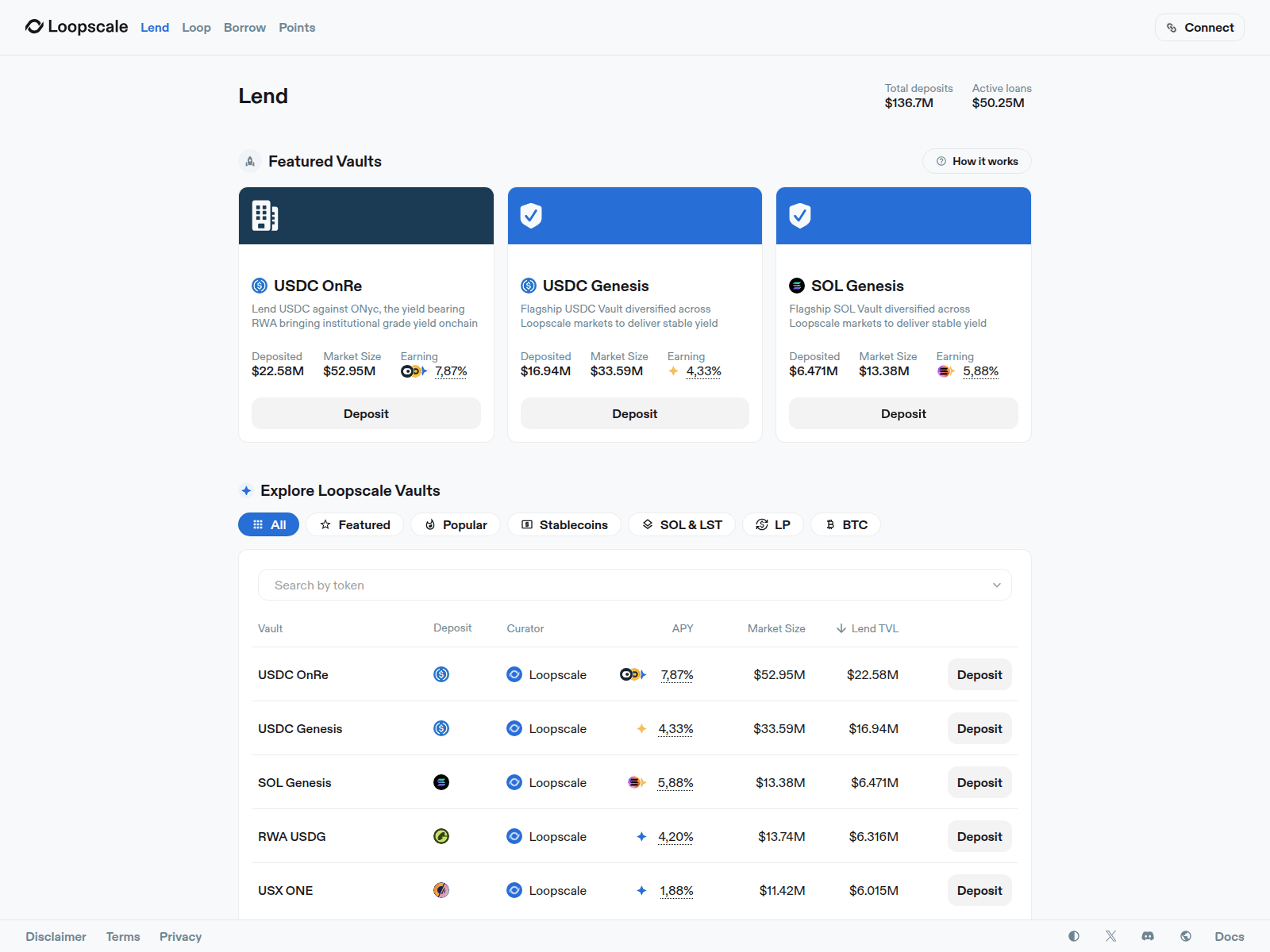Click the Search by token field
This screenshot has height=952, width=1270.
pyautogui.click(x=619, y=585)
